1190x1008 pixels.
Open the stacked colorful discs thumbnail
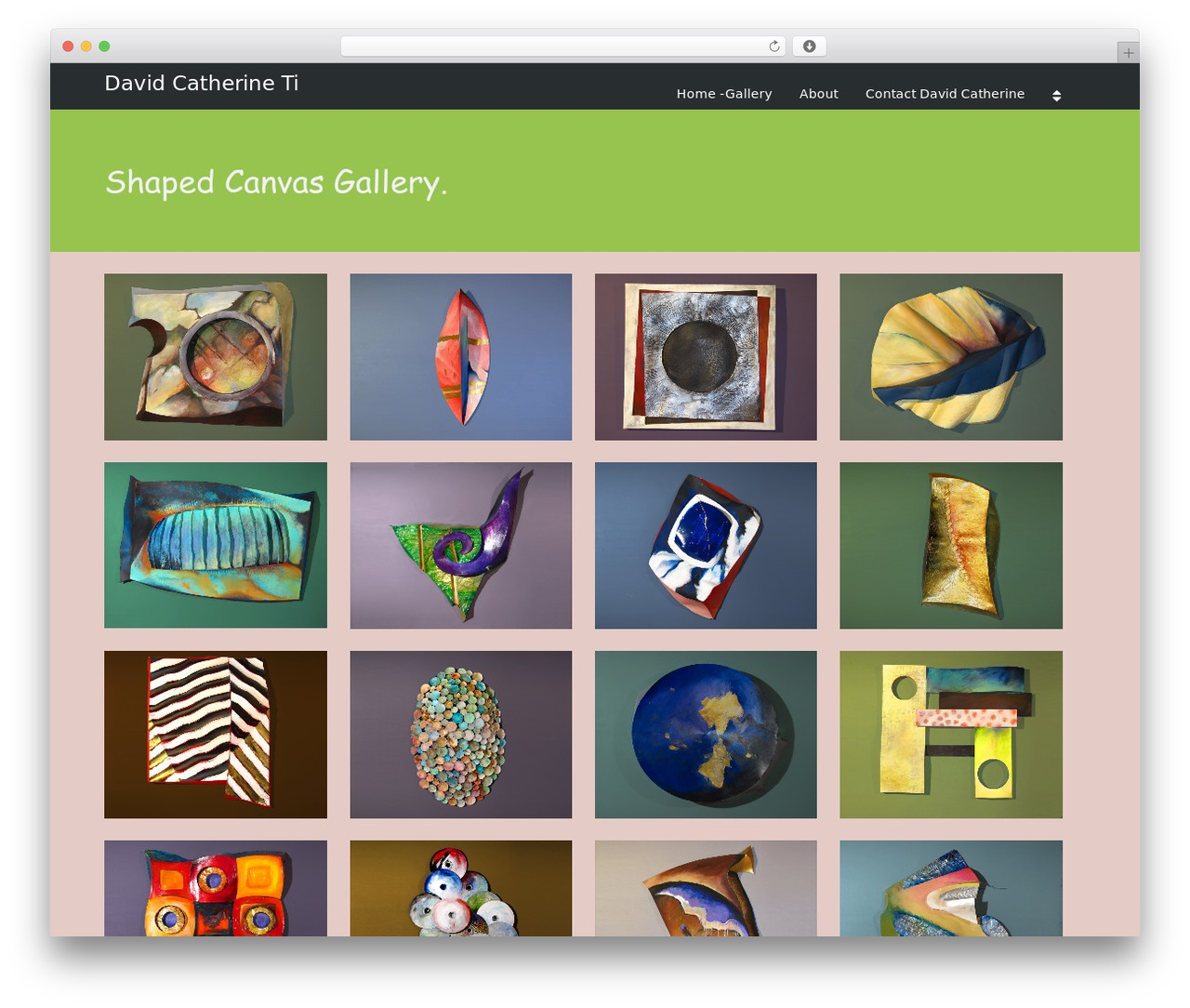click(461, 888)
